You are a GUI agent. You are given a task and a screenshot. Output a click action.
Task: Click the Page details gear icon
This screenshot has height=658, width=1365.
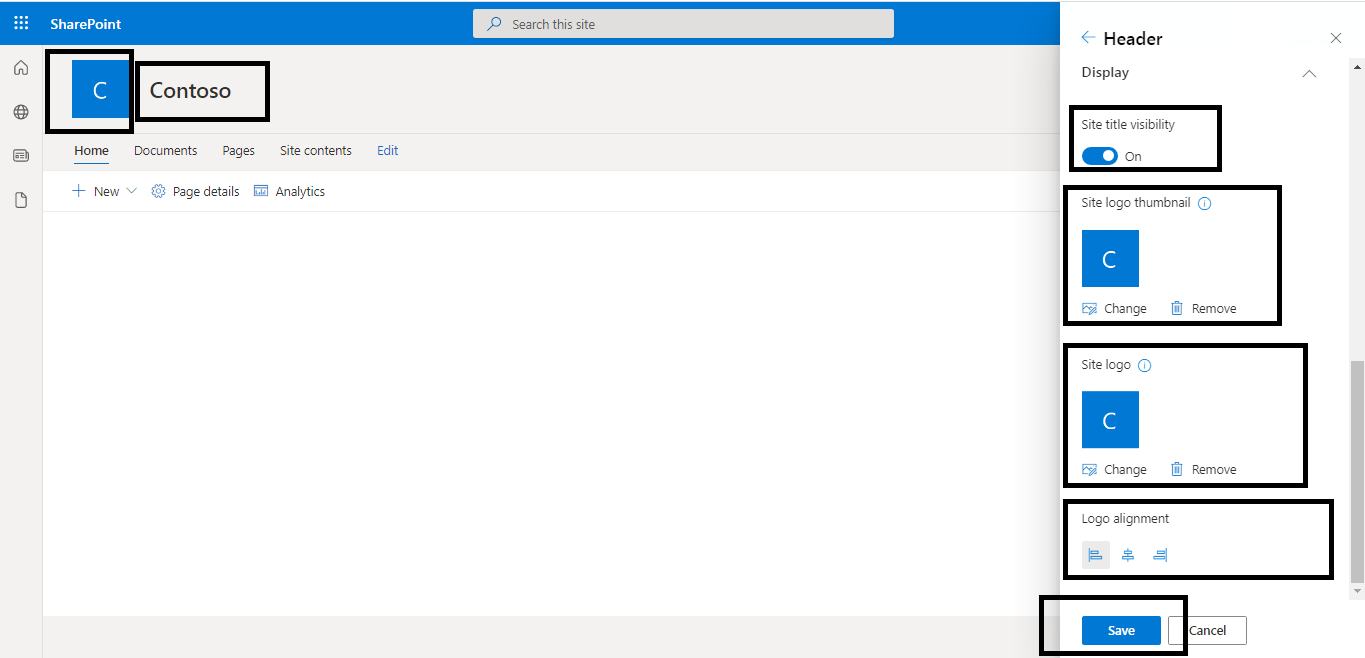tap(158, 191)
